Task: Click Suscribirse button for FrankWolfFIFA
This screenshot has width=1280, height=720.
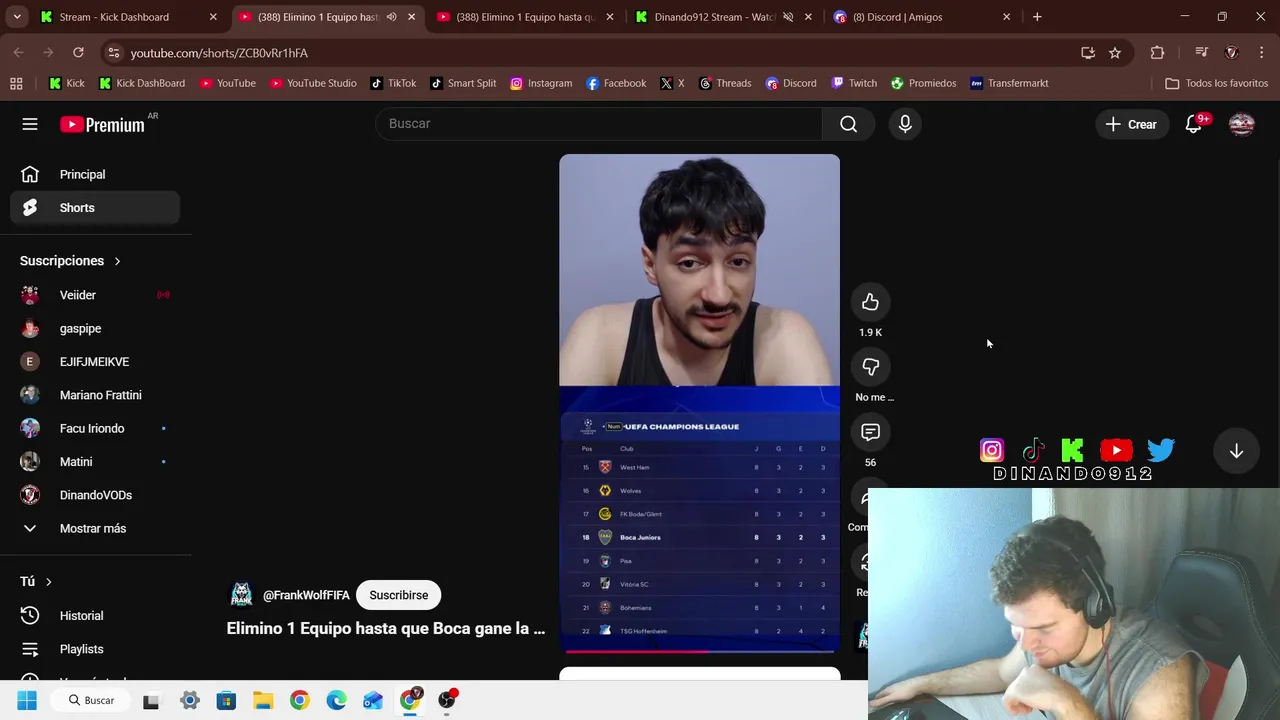Action: [398, 595]
